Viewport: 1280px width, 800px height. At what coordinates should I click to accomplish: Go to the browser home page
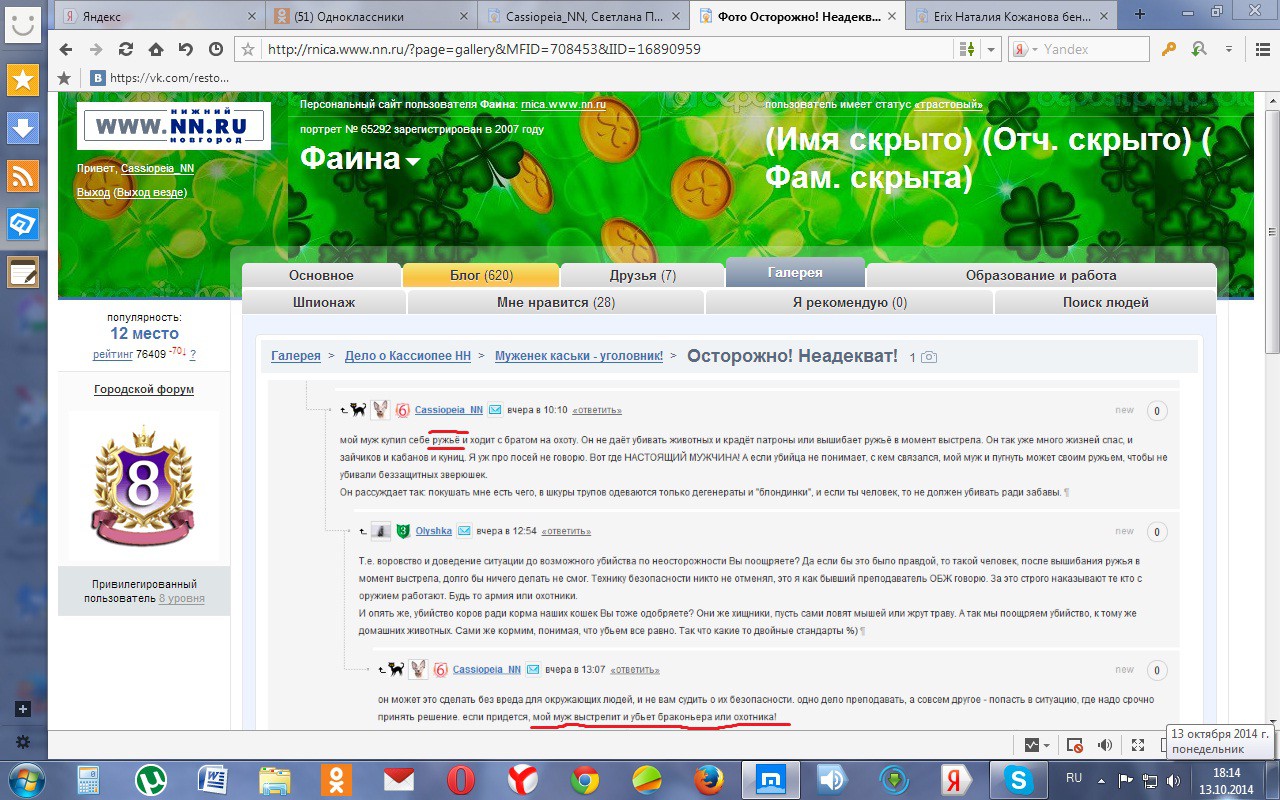[x=156, y=49]
